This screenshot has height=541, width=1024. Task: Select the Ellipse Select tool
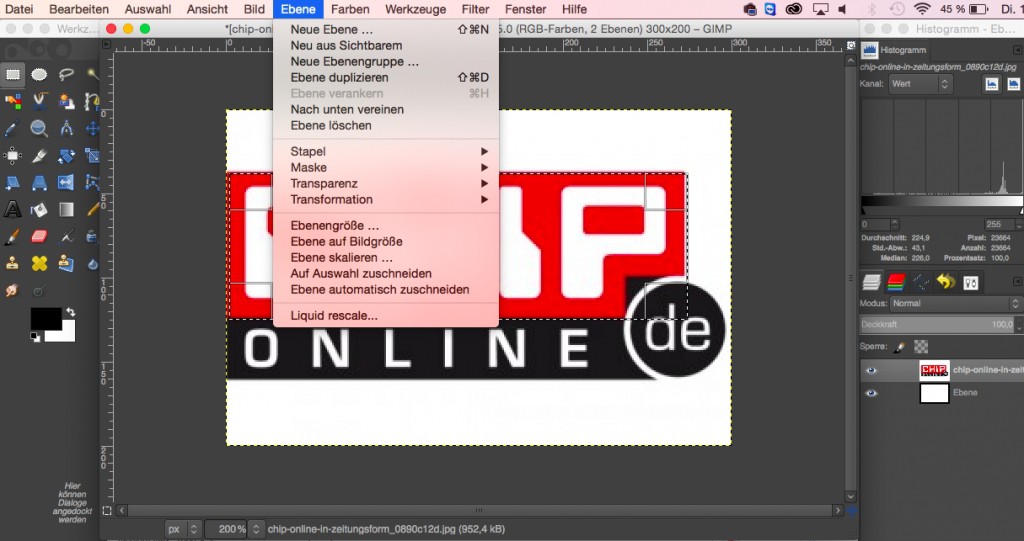pos(40,74)
